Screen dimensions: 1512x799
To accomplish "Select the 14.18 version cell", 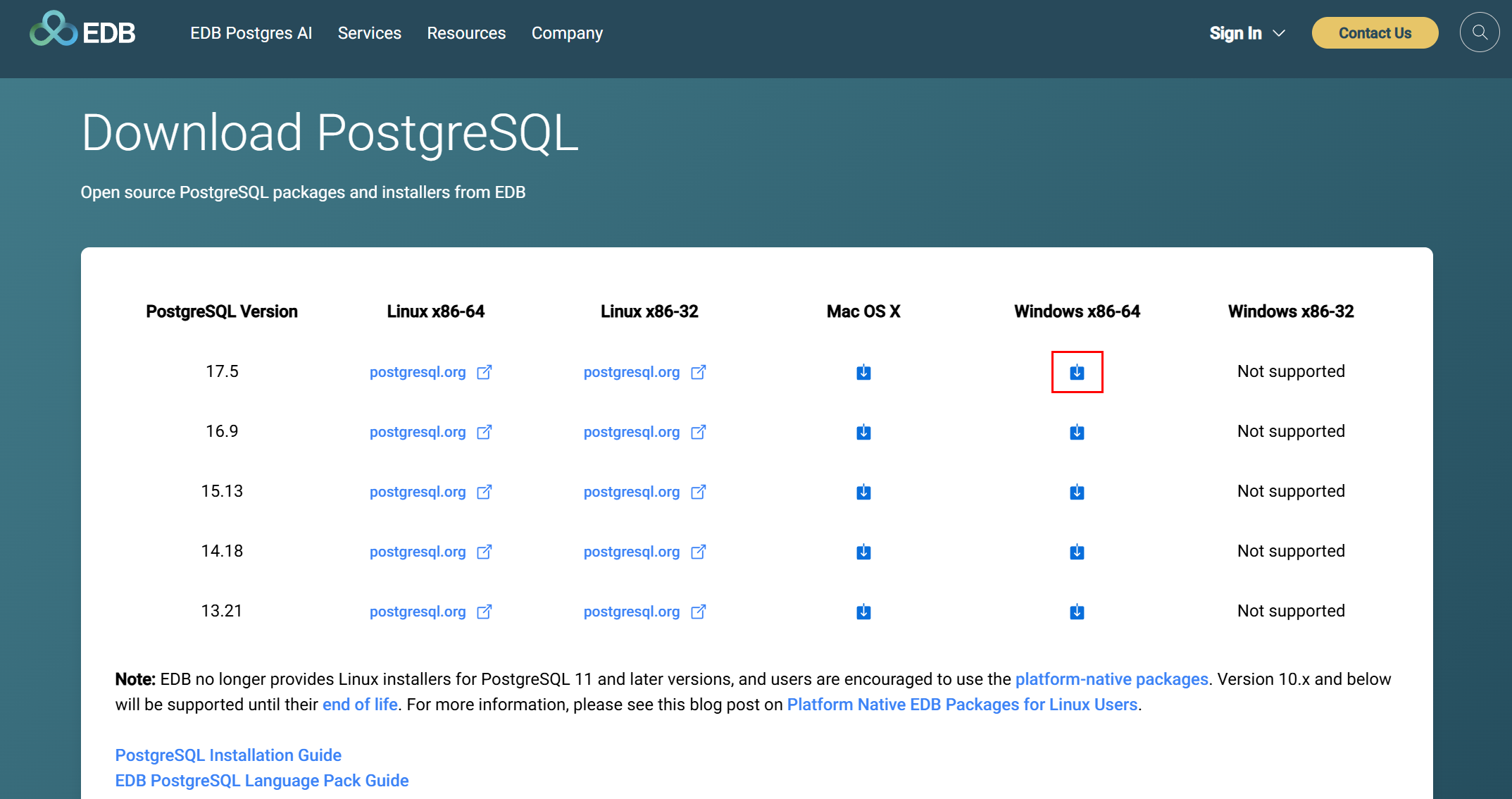I will 222,551.
